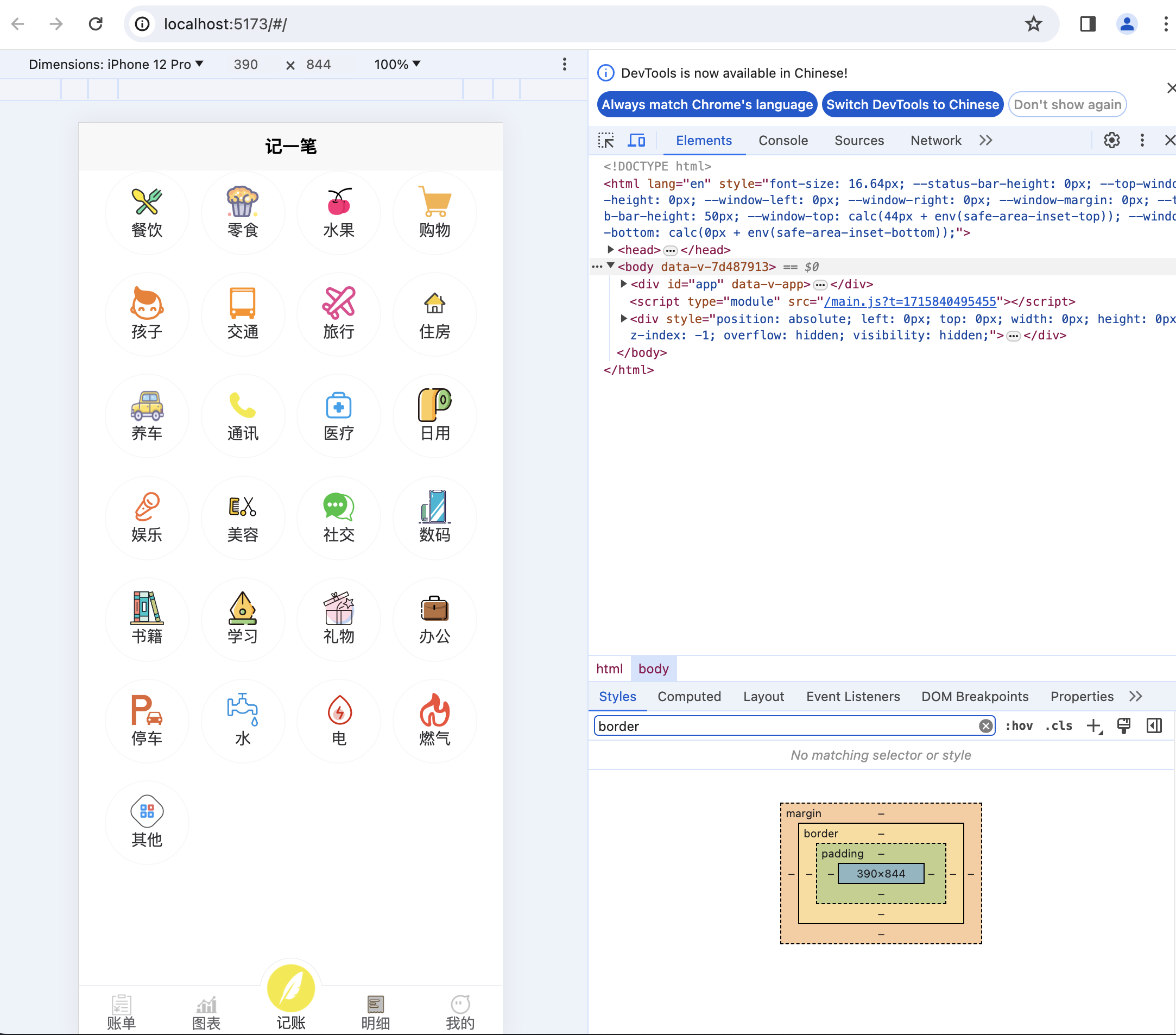The width and height of the screenshot is (1176, 1035).
Task: Switch to the Sources tab
Action: tap(859, 141)
